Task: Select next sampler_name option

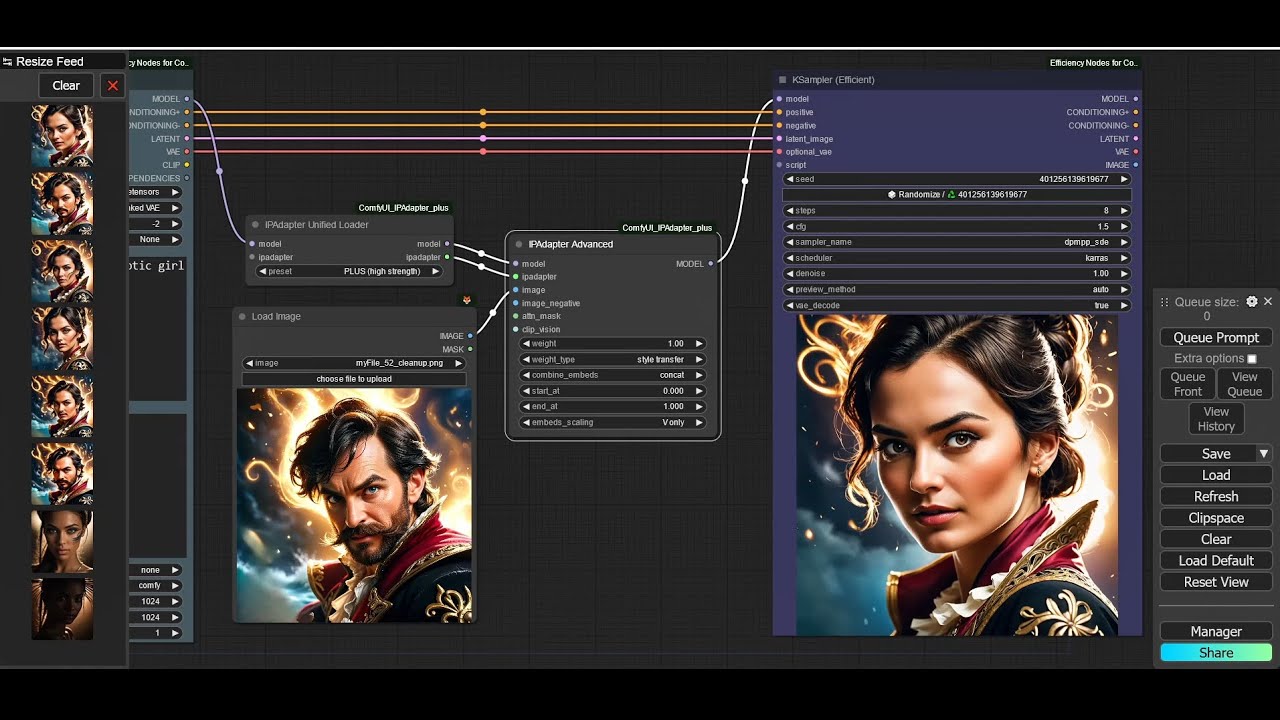Action: 1124,242
